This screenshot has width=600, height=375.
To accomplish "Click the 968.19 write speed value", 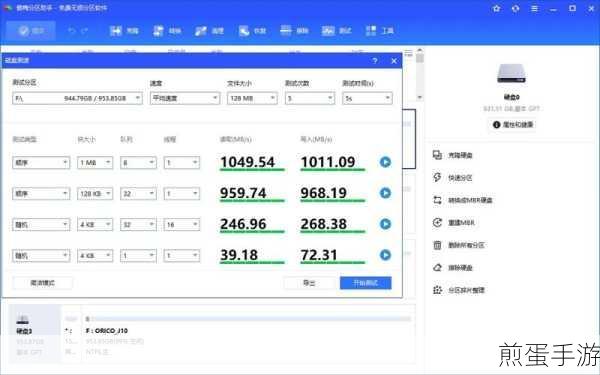I will click(324, 193).
